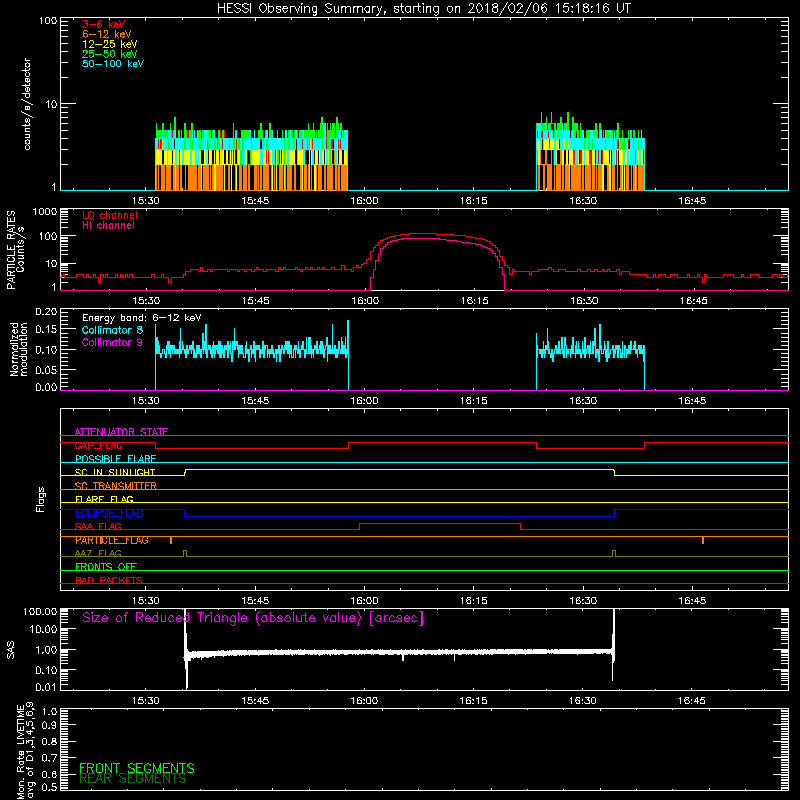The height and width of the screenshot is (800, 800).
Task: Click the vertical Flags axis label
Action: pos(41,499)
